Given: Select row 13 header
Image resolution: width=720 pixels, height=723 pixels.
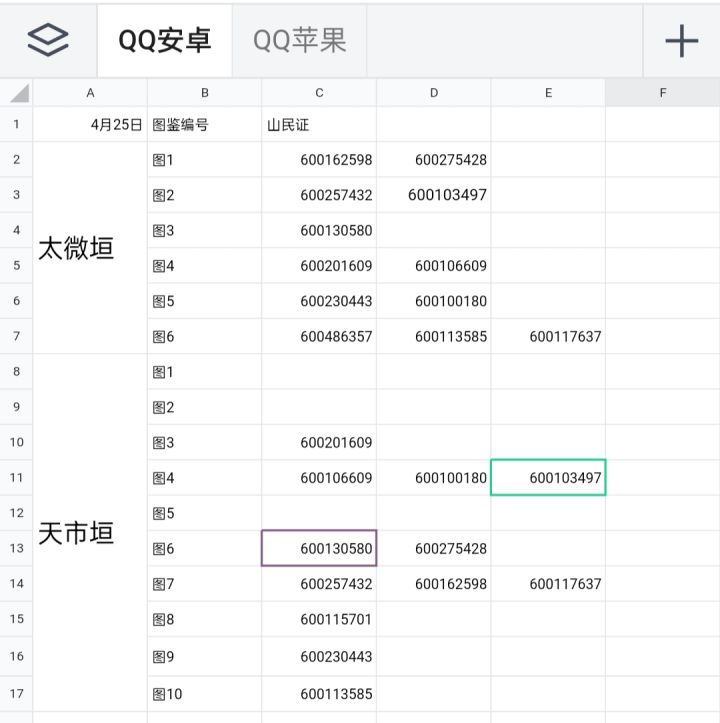Looking at the screenshot, I should click(x=16, y=548).
